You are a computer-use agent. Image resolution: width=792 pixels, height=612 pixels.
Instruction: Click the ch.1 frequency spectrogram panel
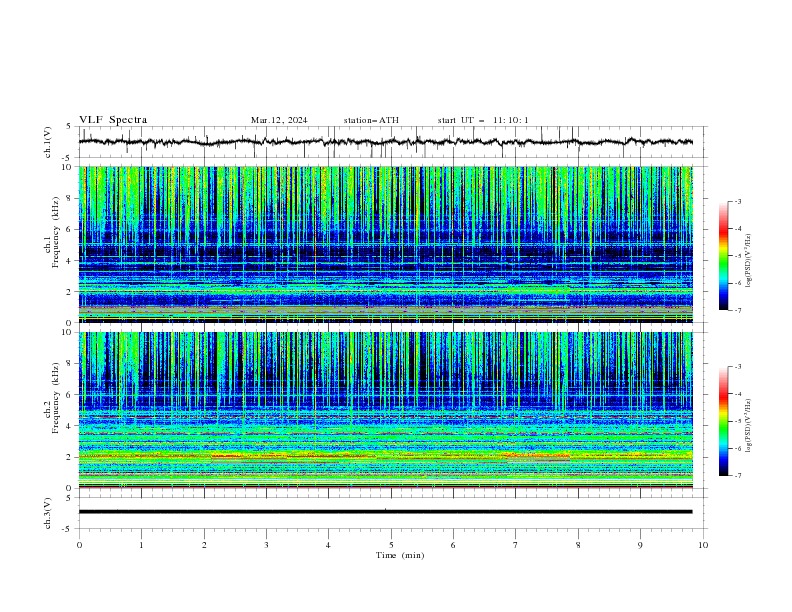386,244
